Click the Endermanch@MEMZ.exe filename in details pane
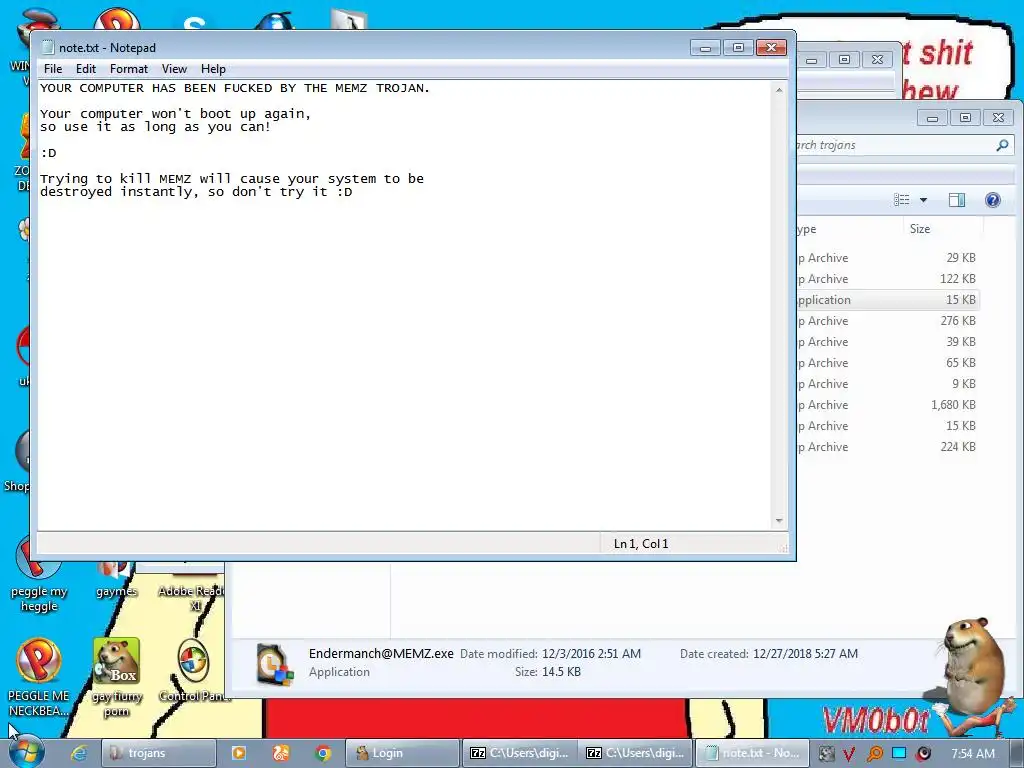 [381, 653]
